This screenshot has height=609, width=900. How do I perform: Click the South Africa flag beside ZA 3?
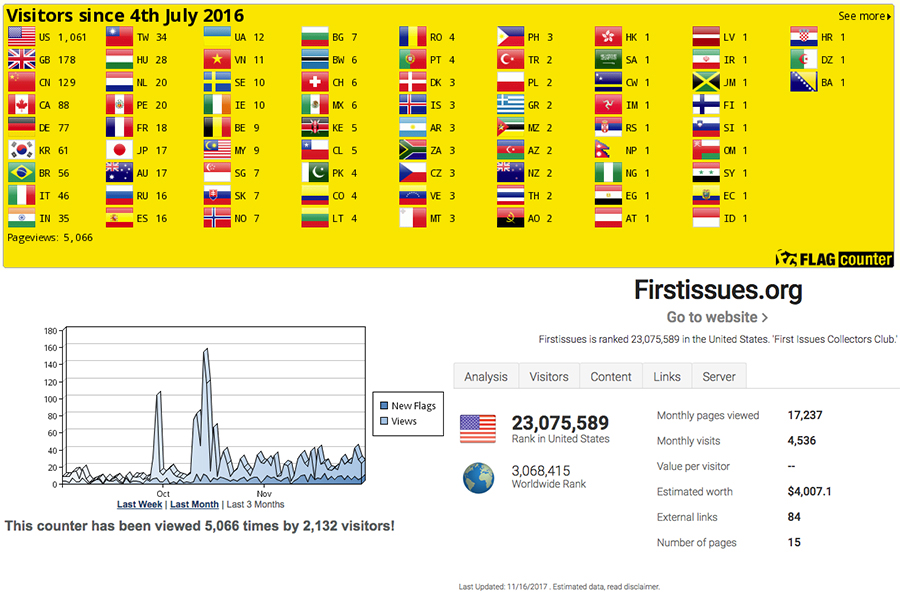click(413, 150)
